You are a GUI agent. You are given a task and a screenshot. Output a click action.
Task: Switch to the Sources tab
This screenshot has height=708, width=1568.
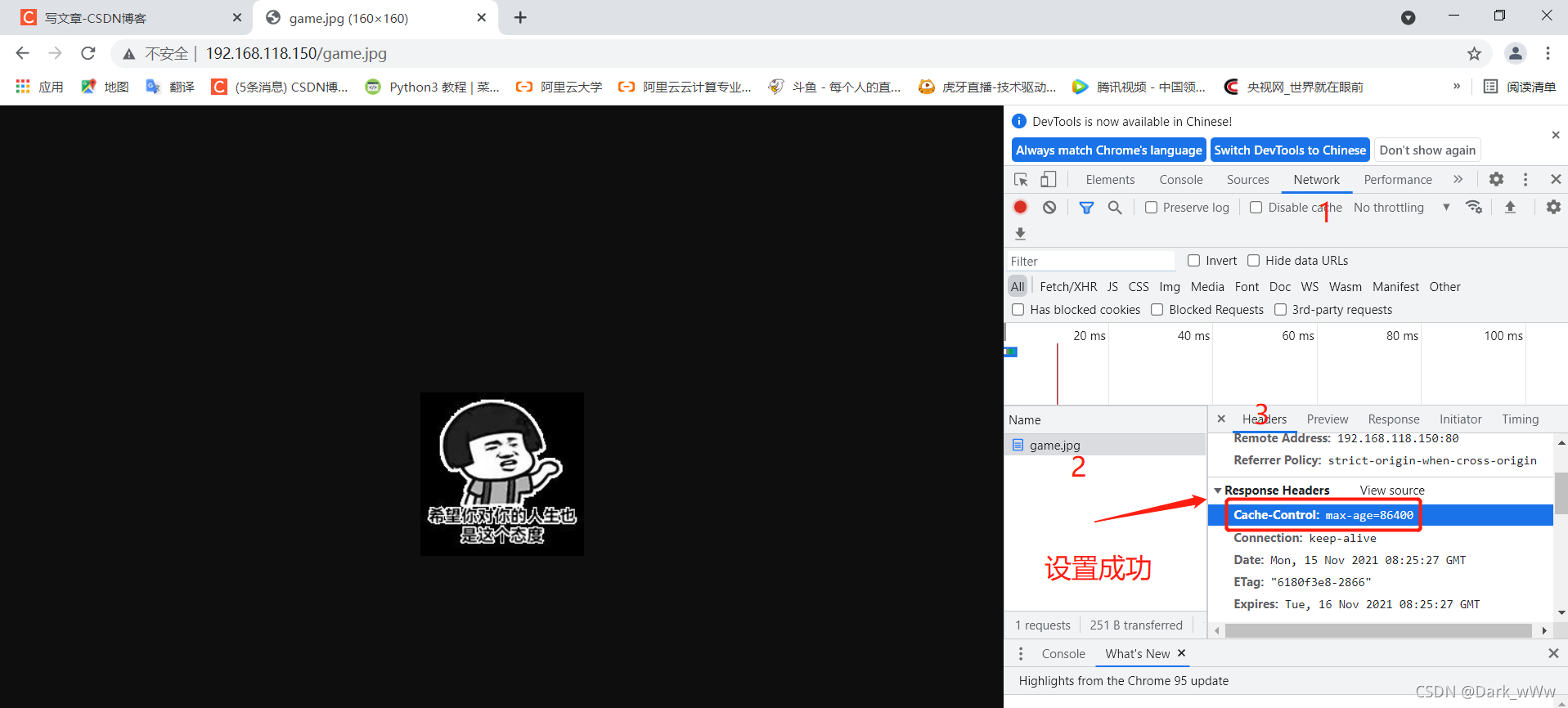[1247, 180]
